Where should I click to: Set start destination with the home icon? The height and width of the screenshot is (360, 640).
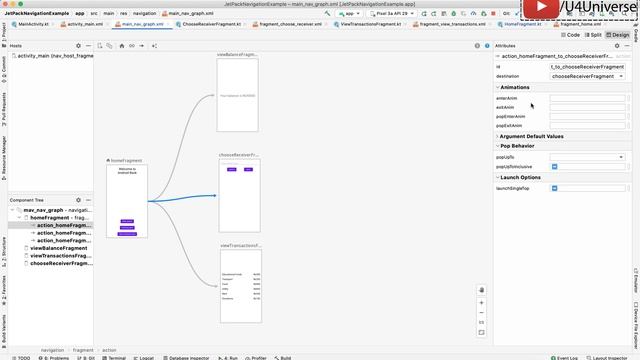tap(122, 46)
